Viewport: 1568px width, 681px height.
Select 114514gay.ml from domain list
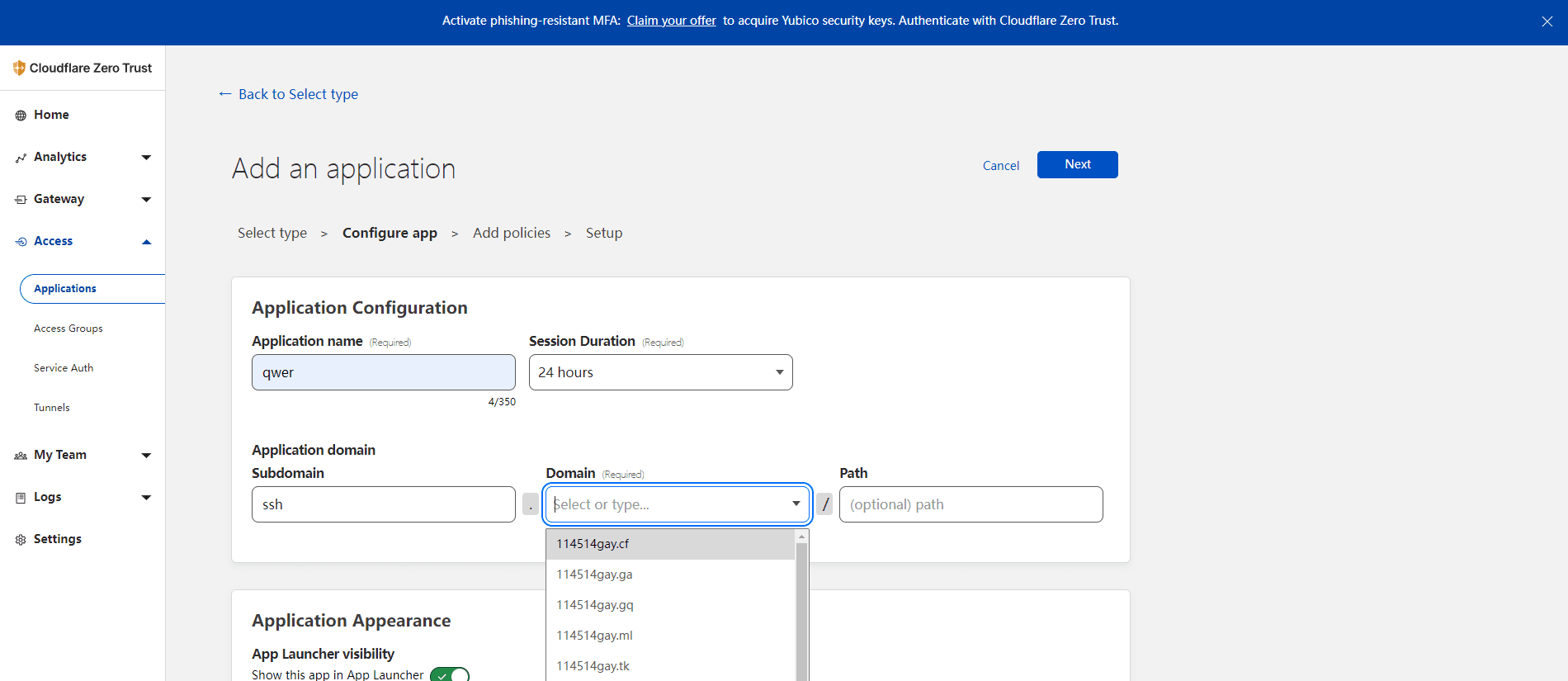pyautogui.click(x=670, y=636)
